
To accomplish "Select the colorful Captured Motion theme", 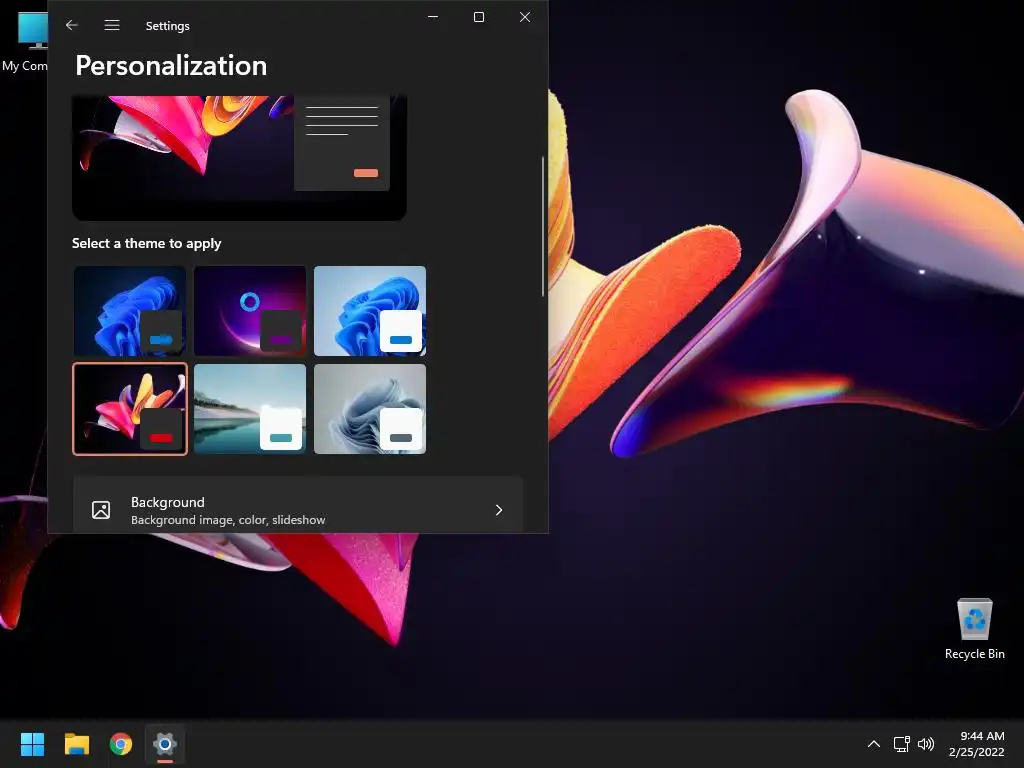I will (x=130, y=409).
